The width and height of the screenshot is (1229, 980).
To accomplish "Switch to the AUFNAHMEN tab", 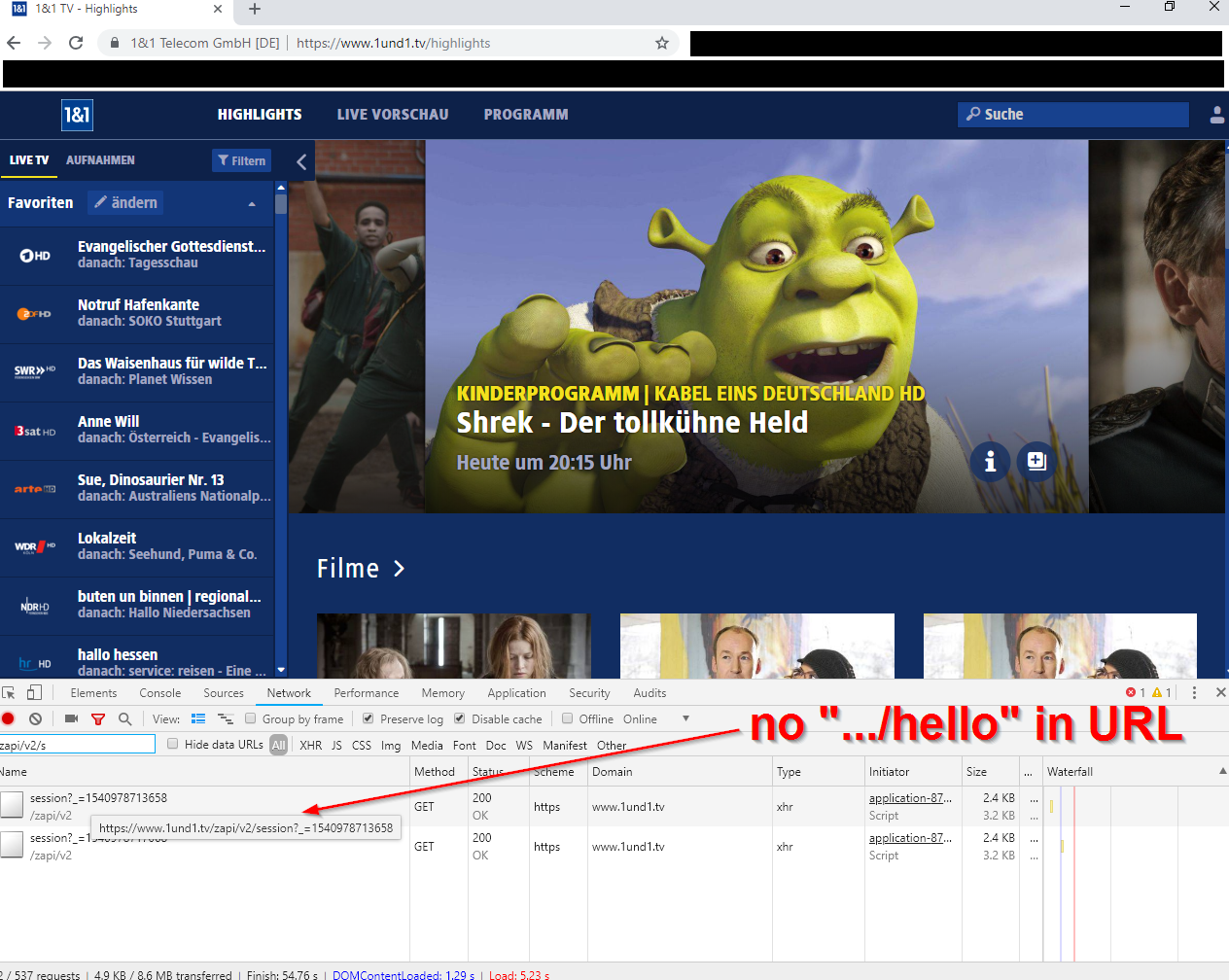I will [100, 160].
